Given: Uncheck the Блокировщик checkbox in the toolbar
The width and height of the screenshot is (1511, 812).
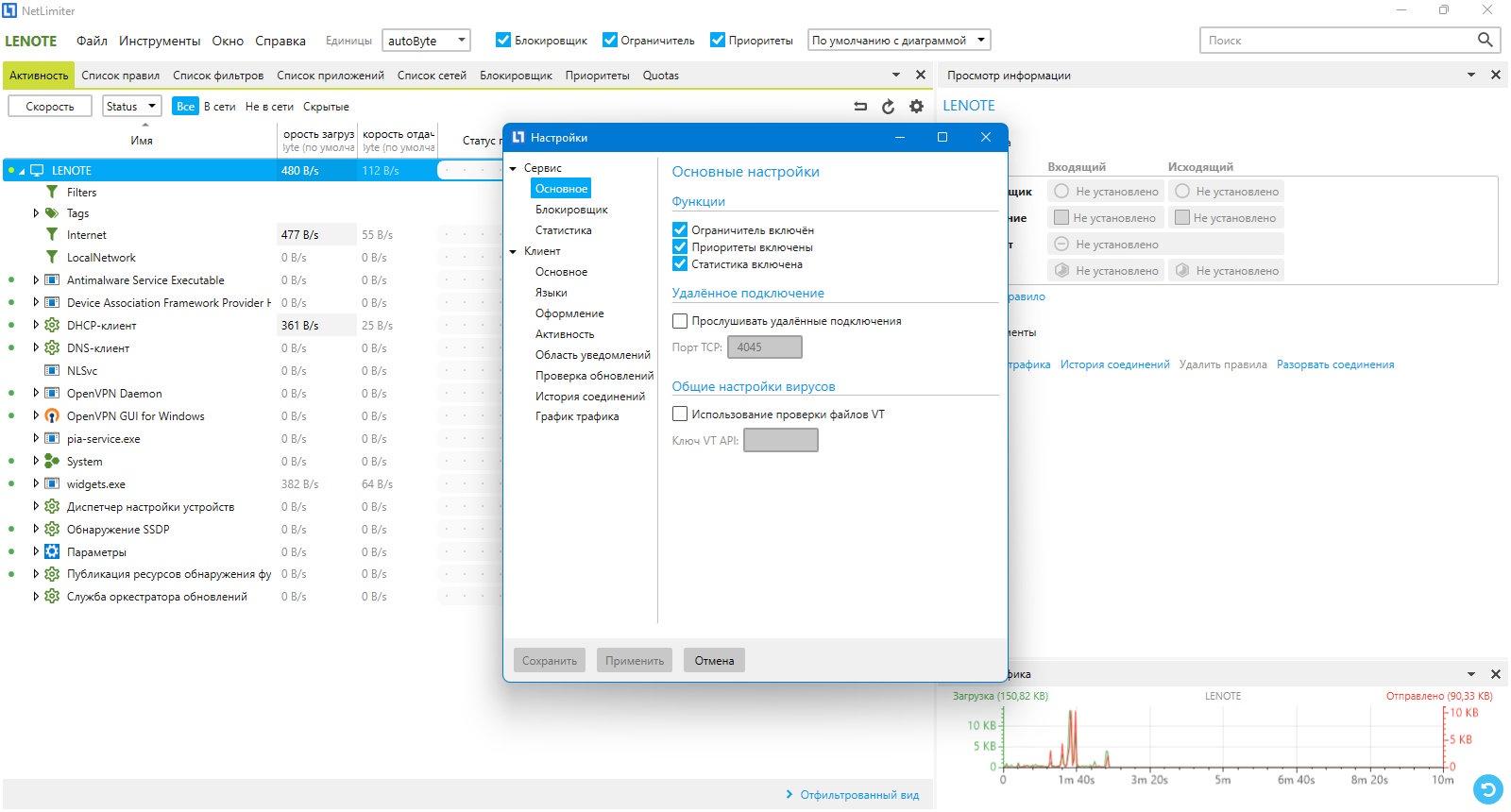Looking at the screenshot, I should pyautogui.click(x=503, y=40).
